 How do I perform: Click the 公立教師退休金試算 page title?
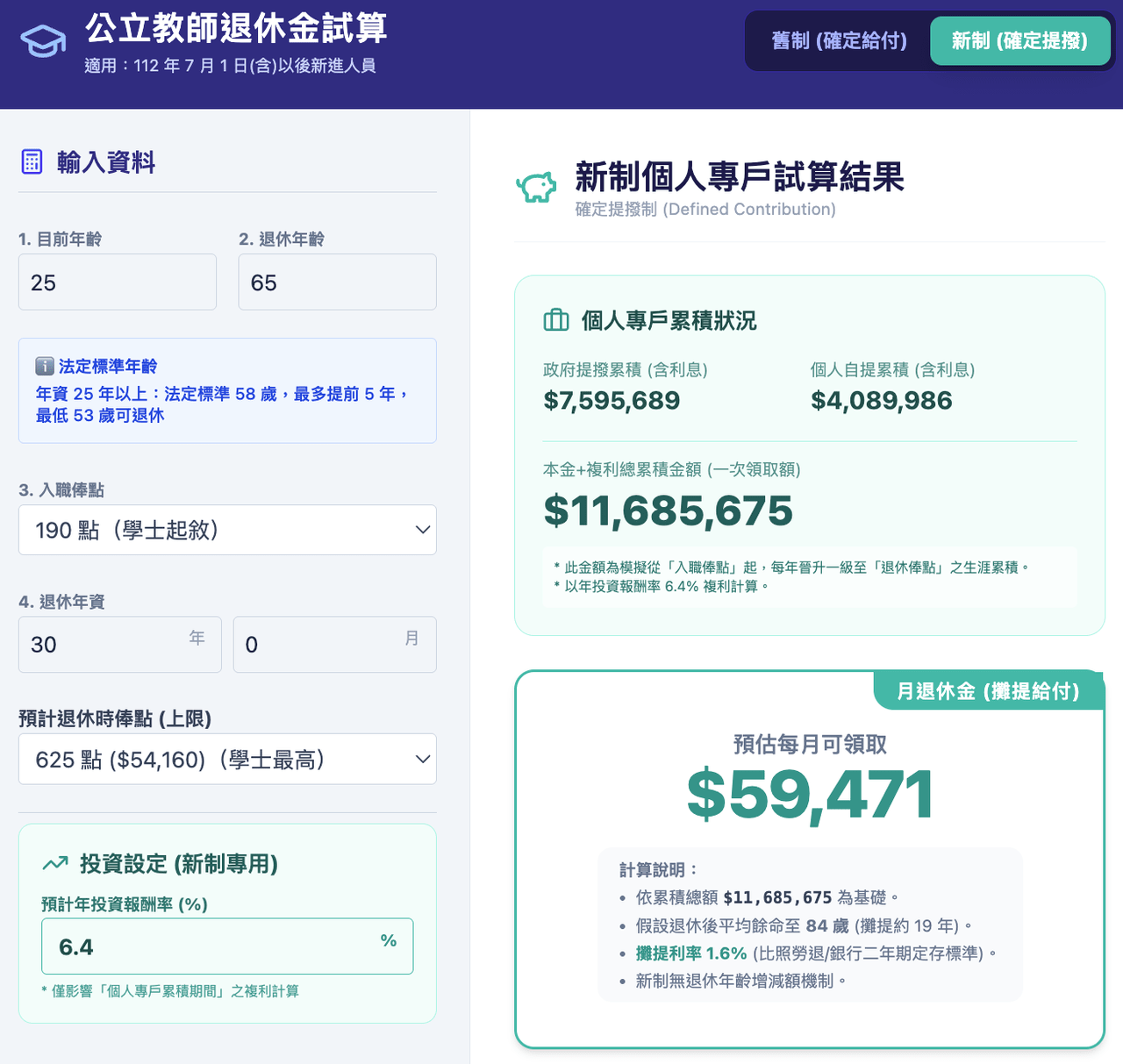click(237, 28)
